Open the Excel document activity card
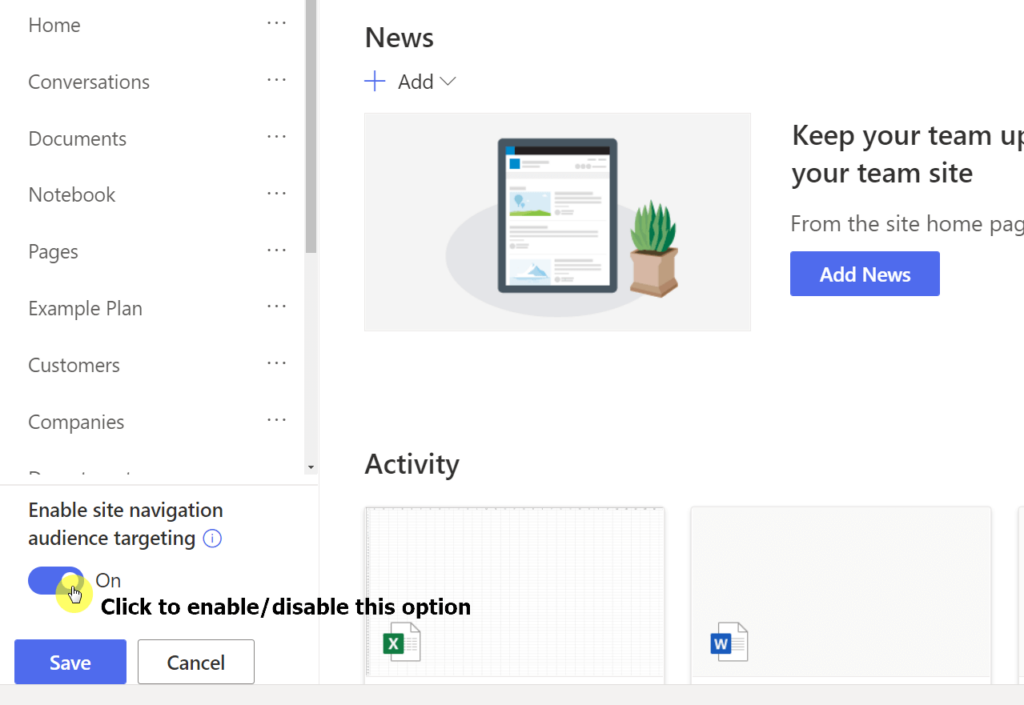This screenshot has width=1024, height=705. (515, 595)
